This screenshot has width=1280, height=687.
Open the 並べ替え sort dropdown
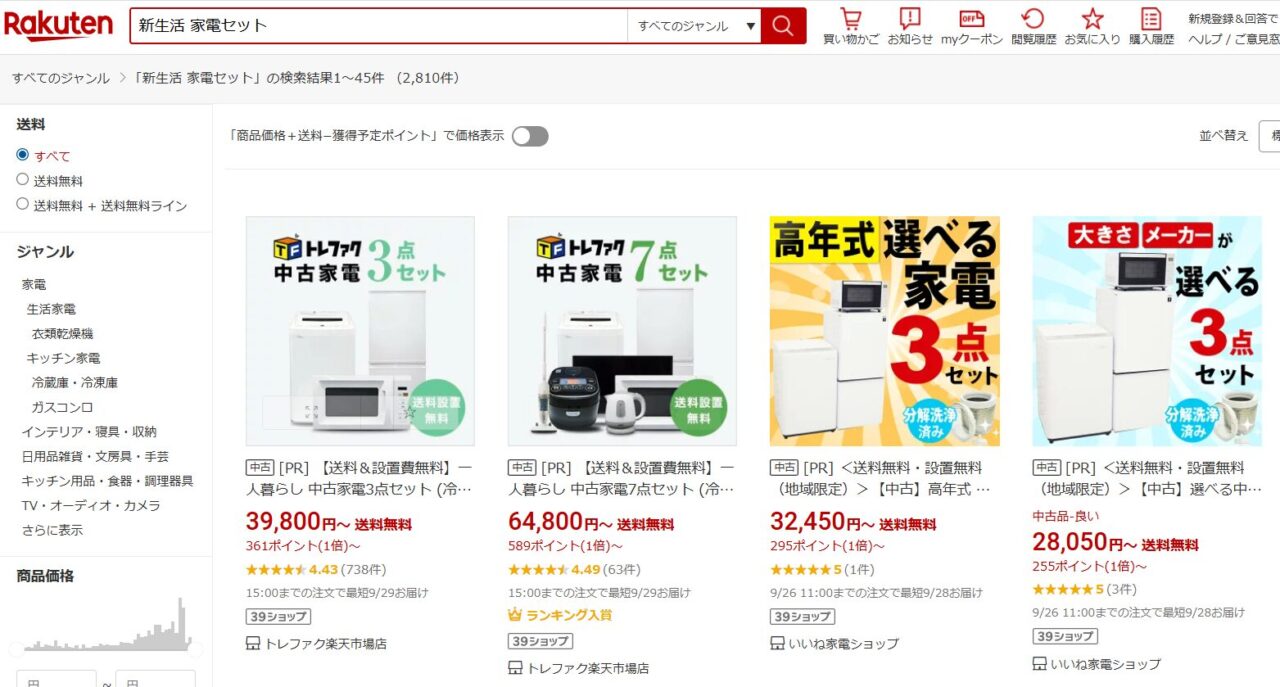tap(1269, 135)
